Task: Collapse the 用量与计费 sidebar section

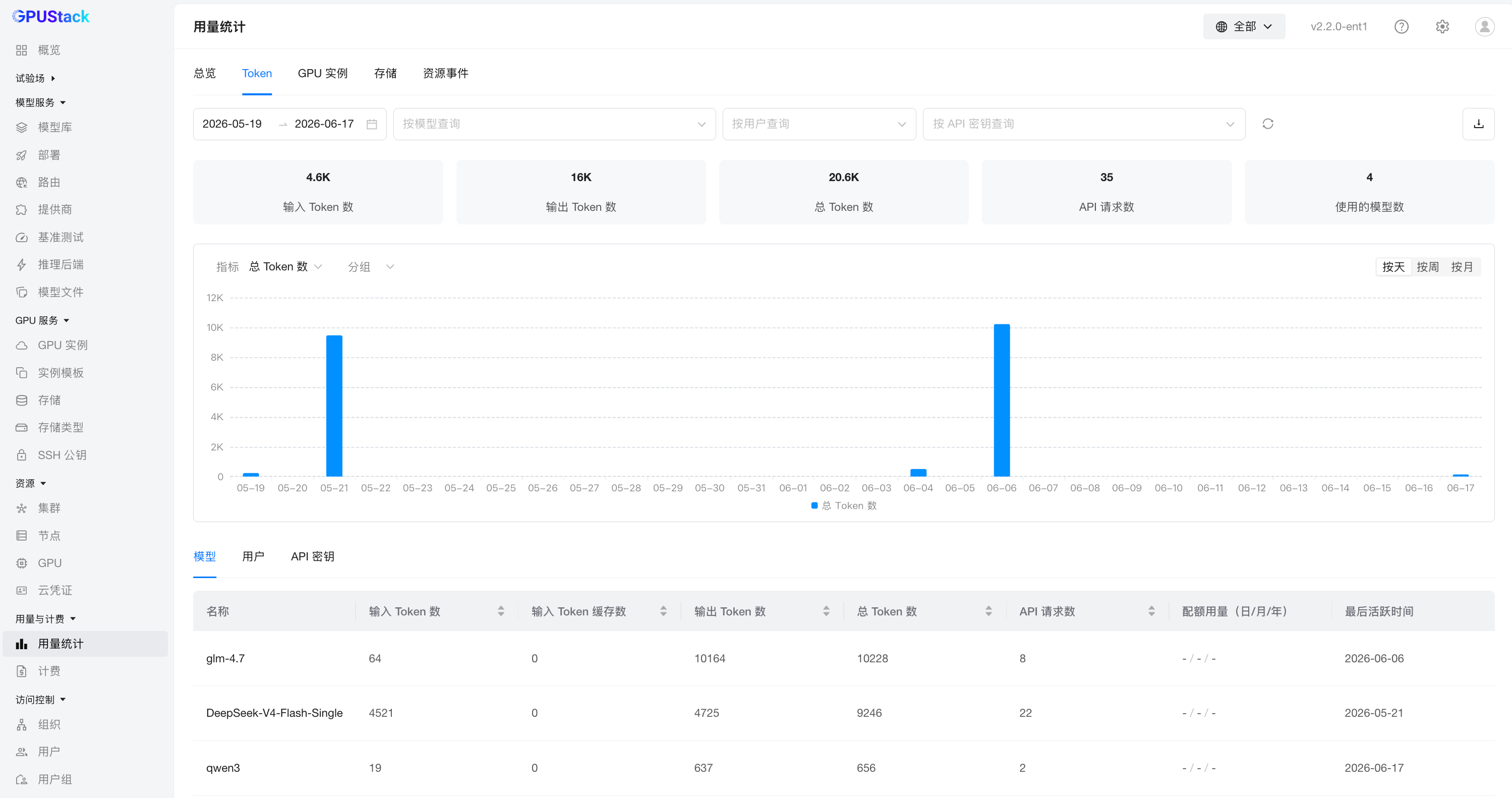Action: click(46, 619)
